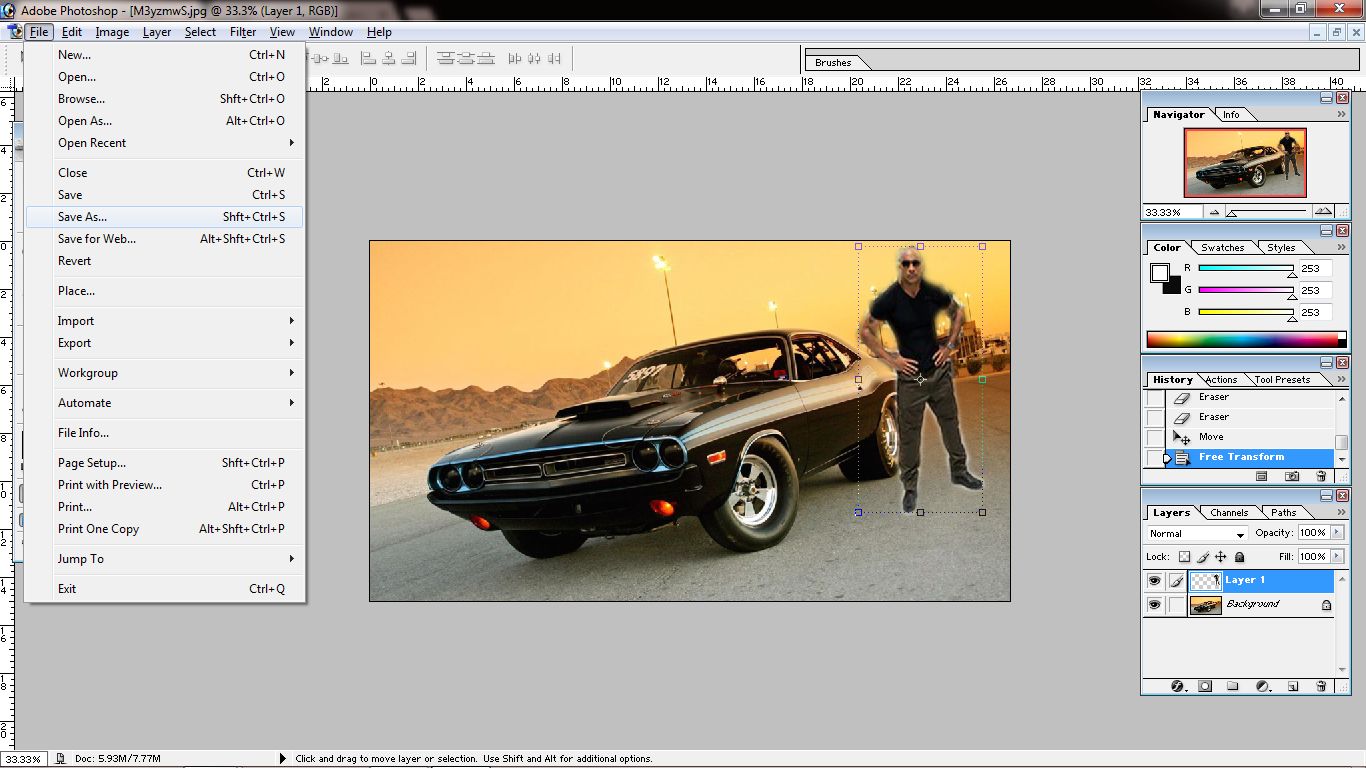Create a new layer set folder
Screen dimensions: 1366x768
point(1232,686)
